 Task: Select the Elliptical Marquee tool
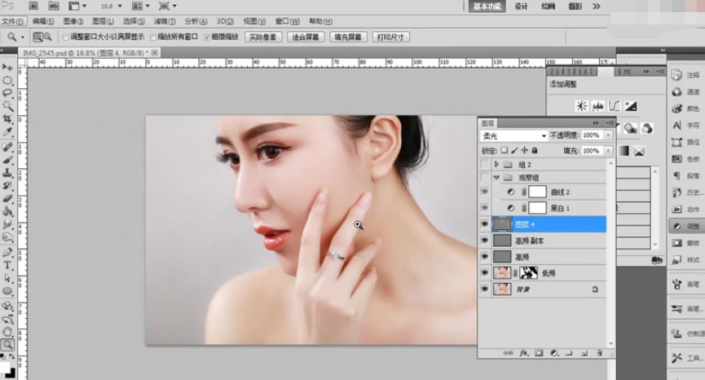(8, 80)
